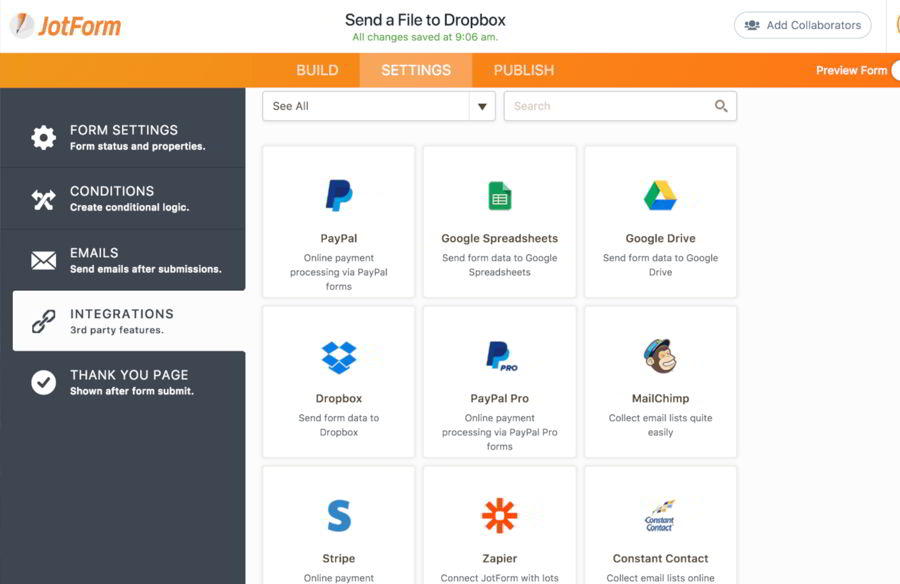Click the search magnifier icon
Image resolution: width=900 pixels, height=584 pixels.
click(x=721, y=106)
